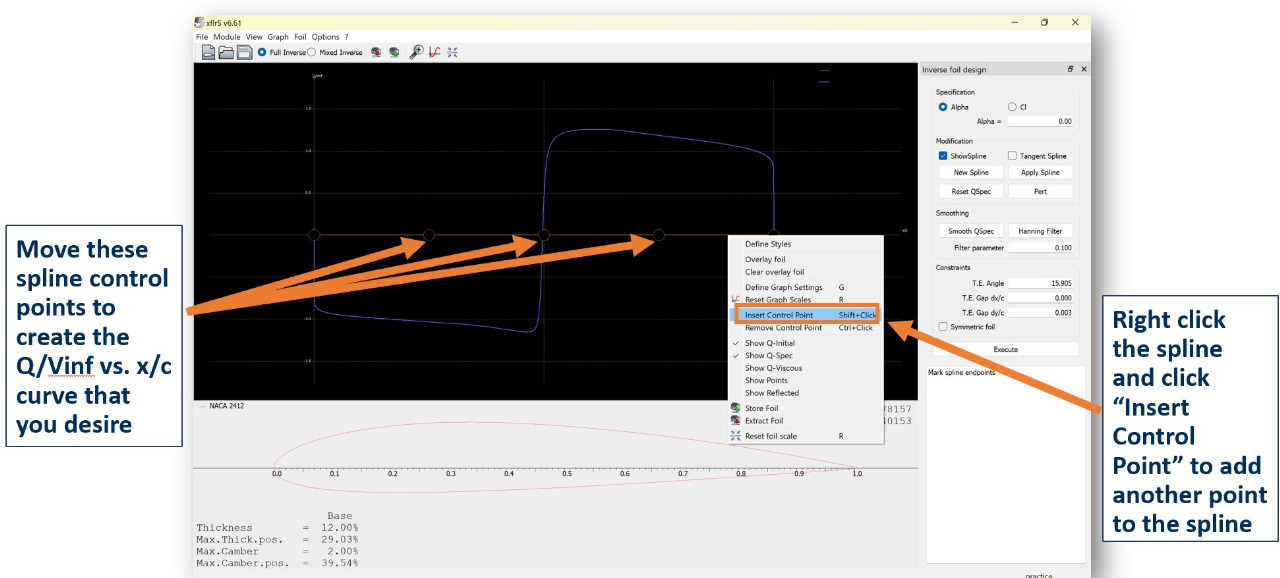The image size is (1280, 578).
Task: Click the T.E. Angle input field
Action: pyautogui.click(x=1040, y=283)
